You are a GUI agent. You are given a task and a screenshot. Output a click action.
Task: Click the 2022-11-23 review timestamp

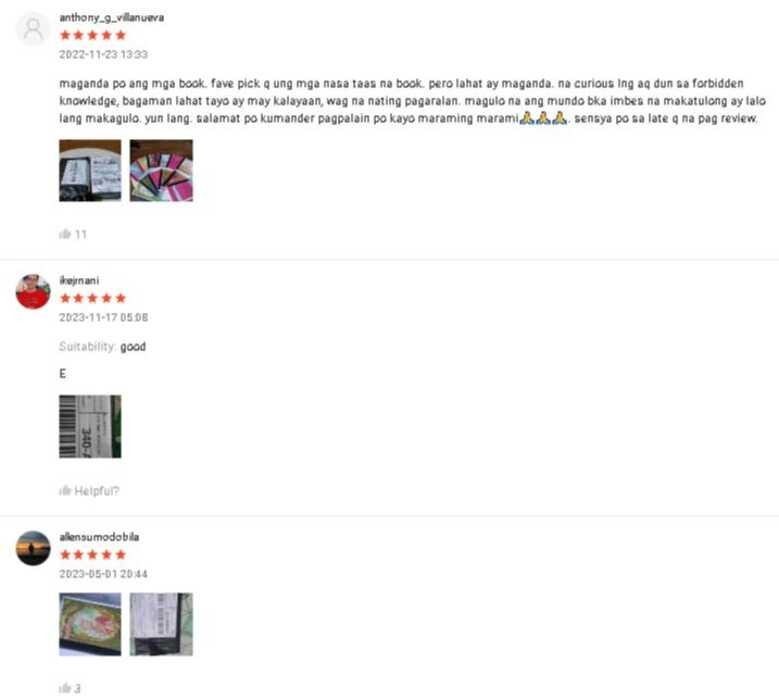[103, 54]
